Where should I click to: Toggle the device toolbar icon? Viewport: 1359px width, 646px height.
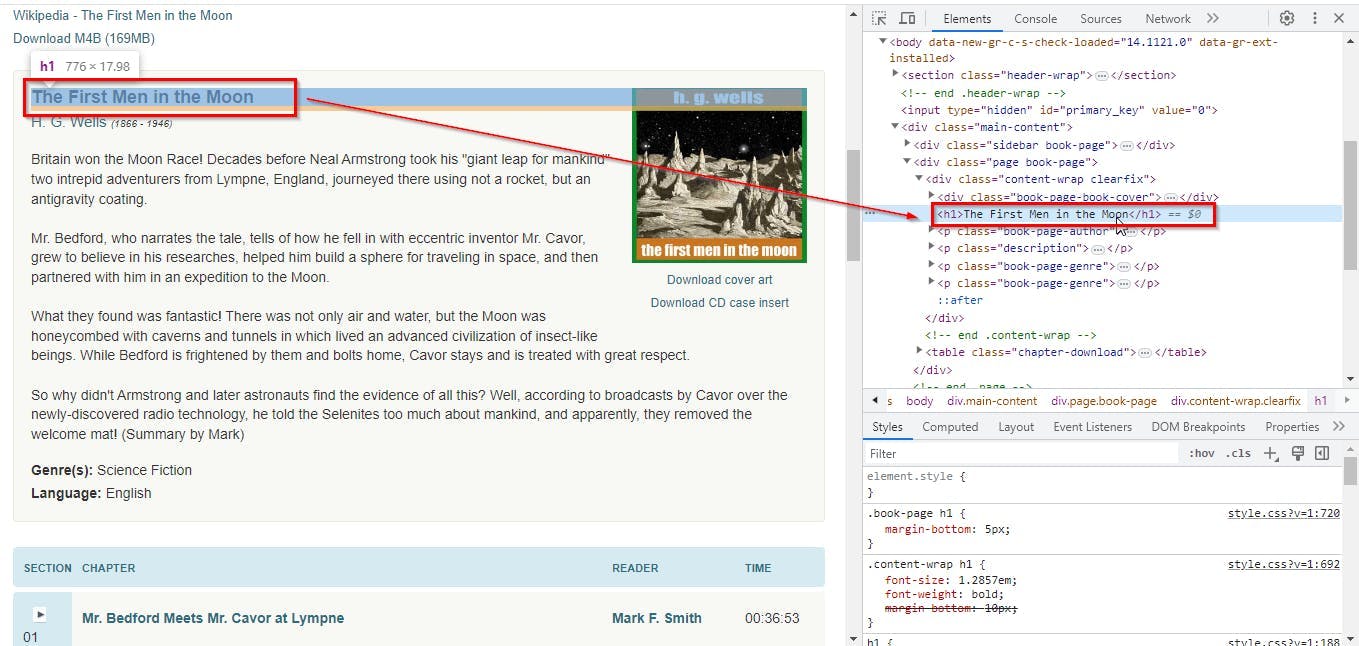pos(907,18)
